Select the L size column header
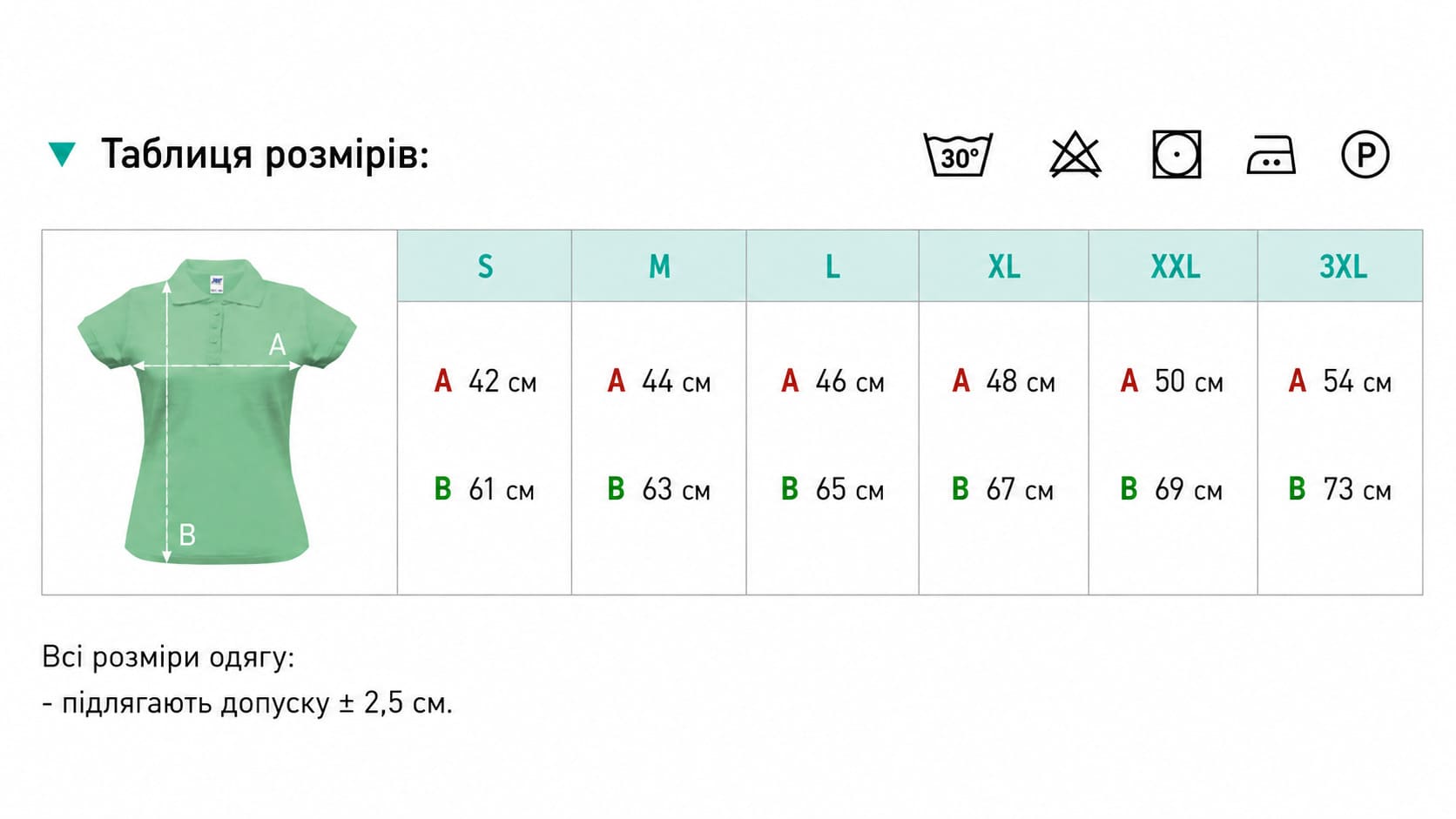 click(832, 266)
